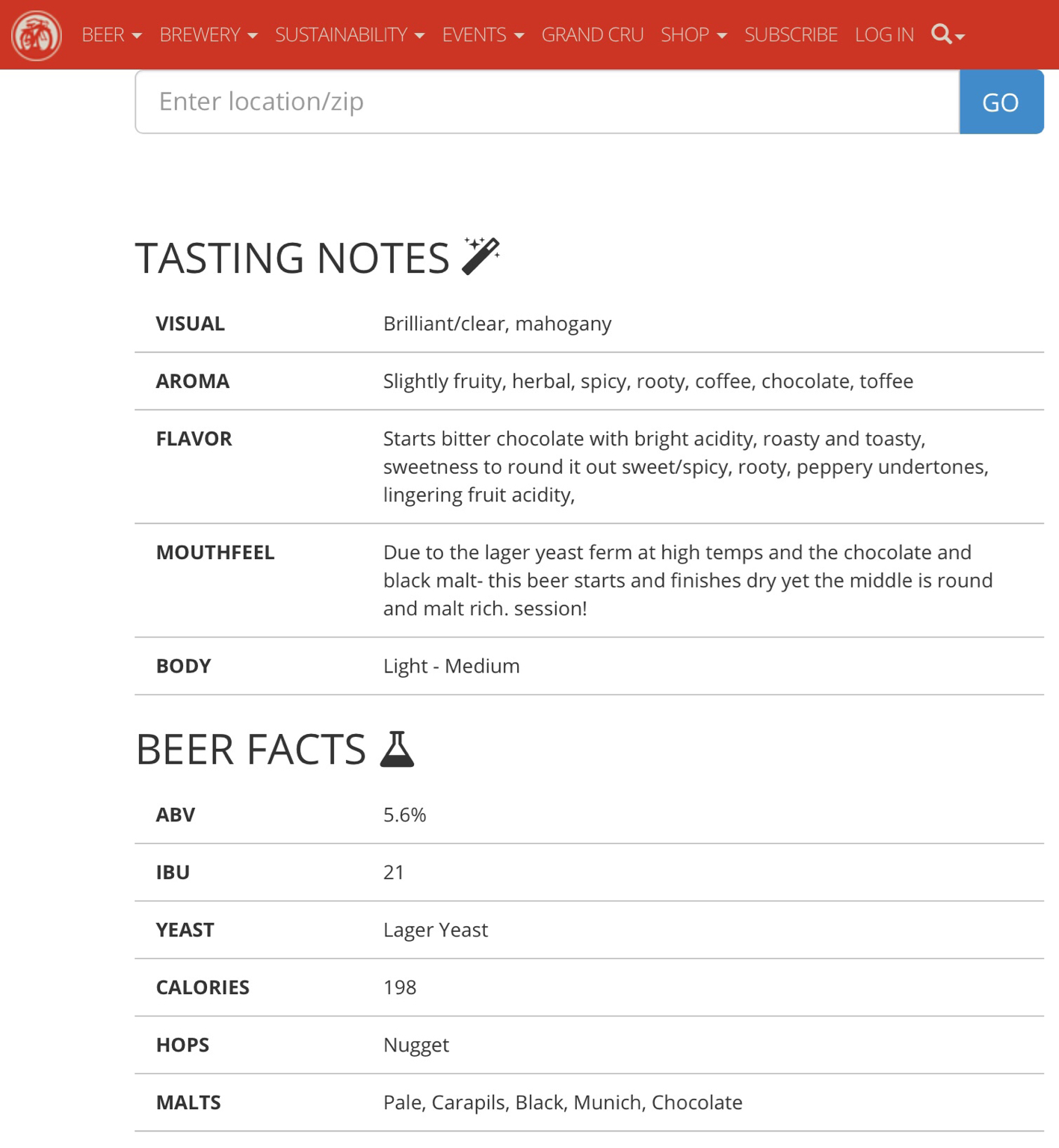Click the MALTS list text
Screen dimensions: 1059x1148
point(563,1102)
